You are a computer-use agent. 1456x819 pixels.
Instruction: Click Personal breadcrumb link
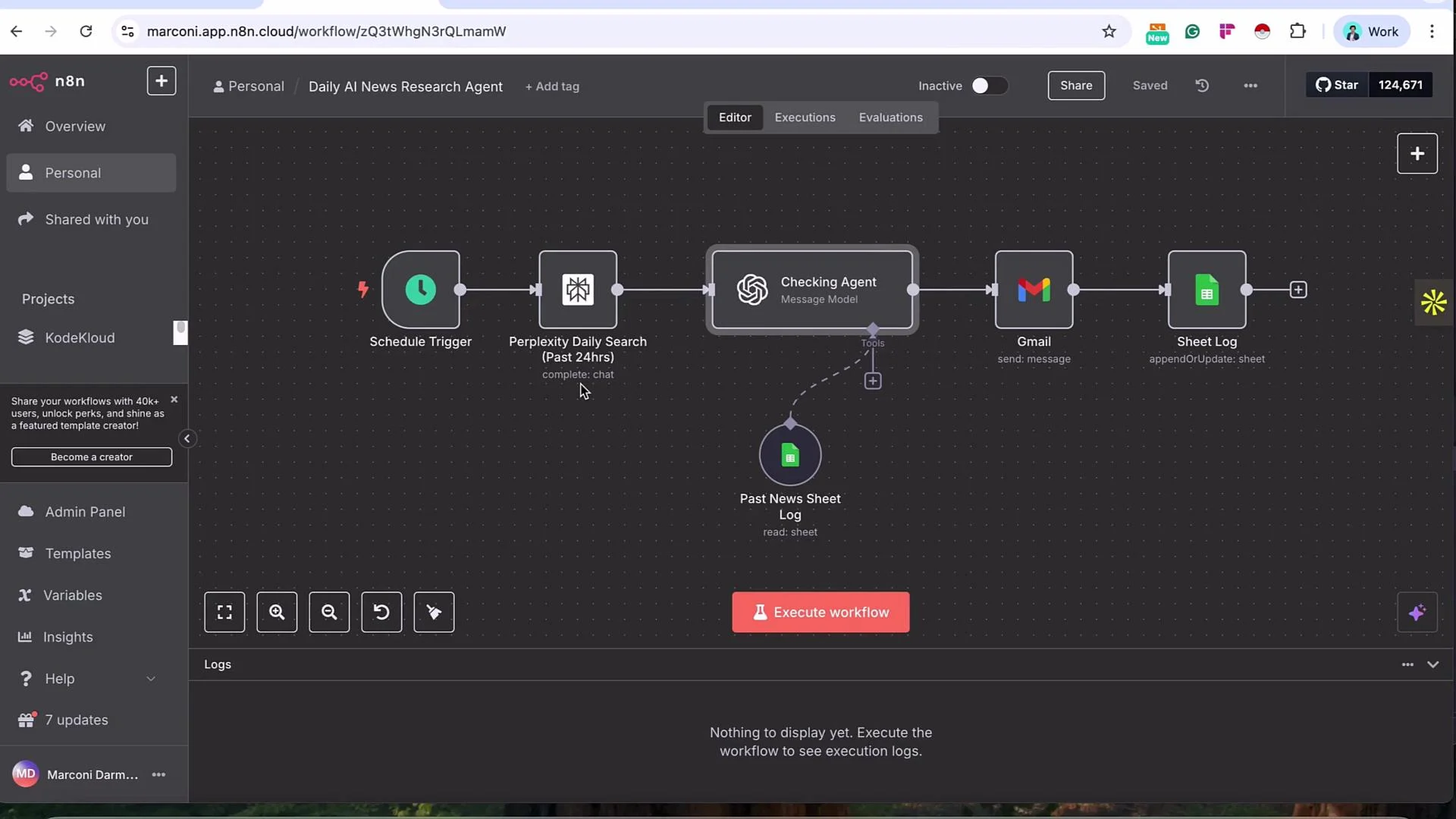[x=249, y=86]
